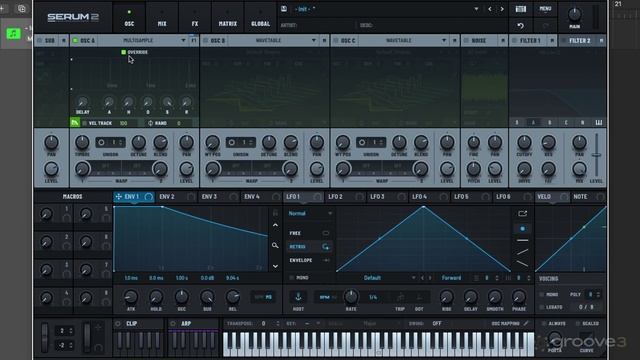Select the rising ramp LFO draw shape
The width and height of the screenshot is (640, 360).
pos(522,252)
